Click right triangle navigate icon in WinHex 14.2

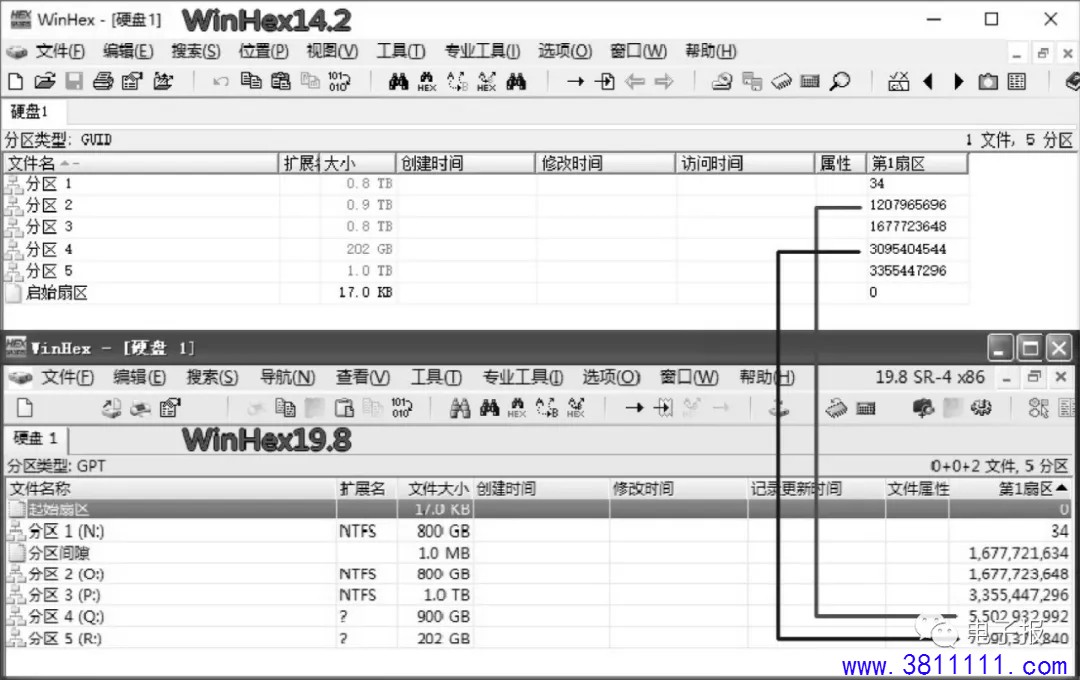[x=958, y=81]
